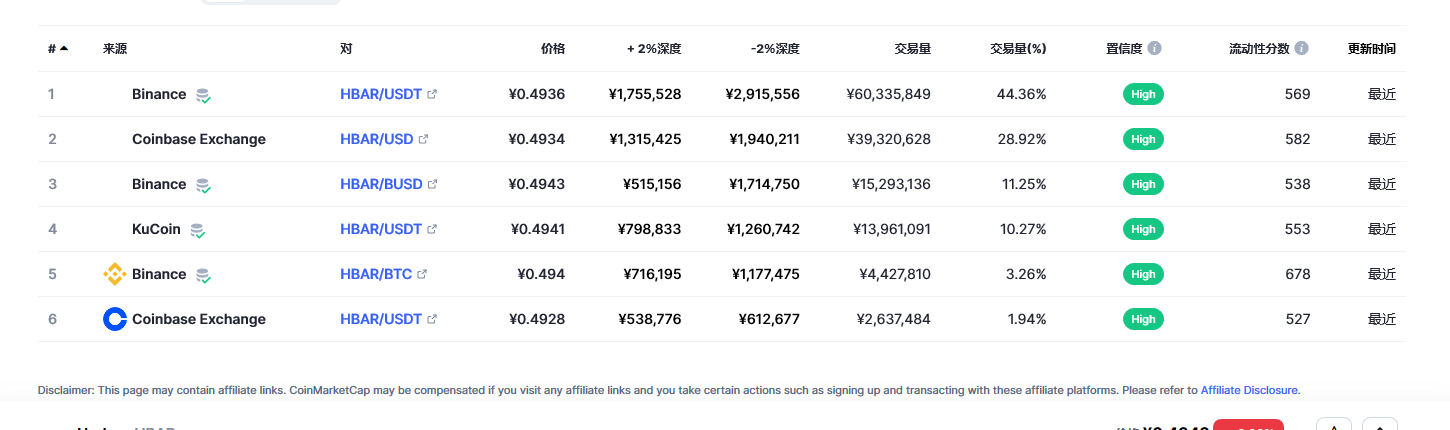Click the proof-of-reserves icon beside Binance row 1
Viewport: 1450px width, 430px height.
(x=203, y=95)
